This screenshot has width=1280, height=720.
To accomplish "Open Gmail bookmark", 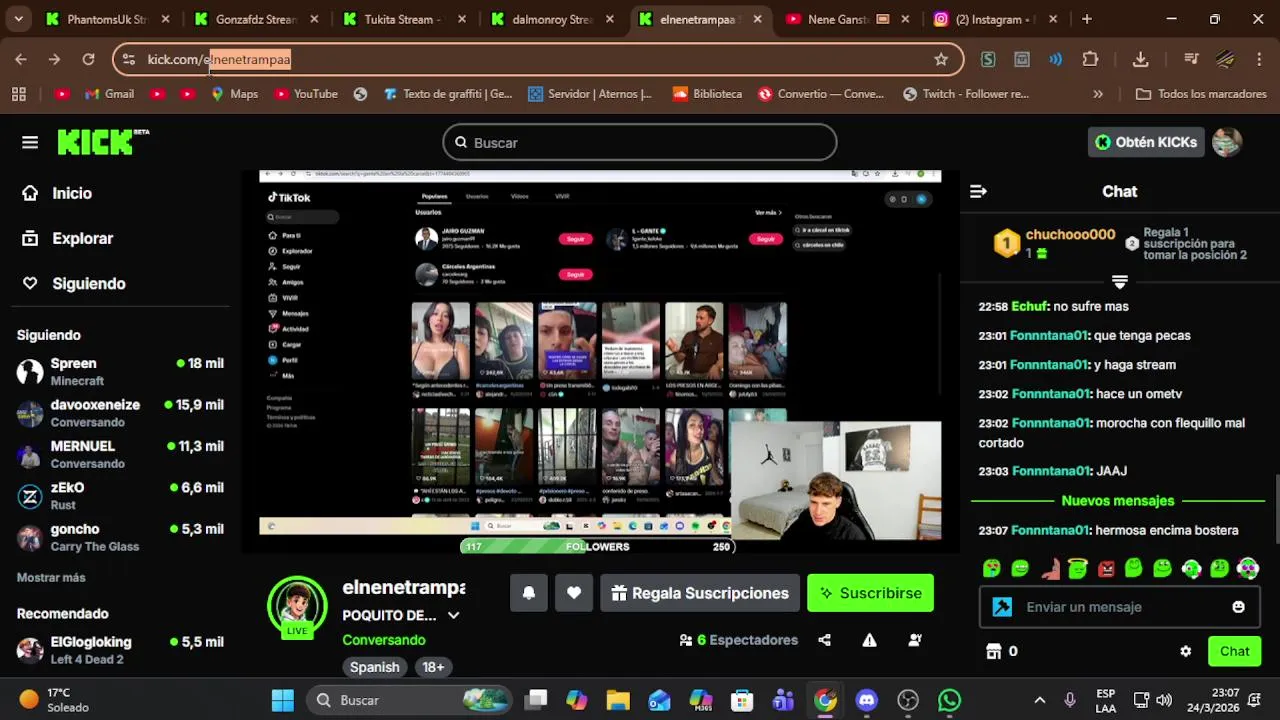I will click(x=109, y=94).
